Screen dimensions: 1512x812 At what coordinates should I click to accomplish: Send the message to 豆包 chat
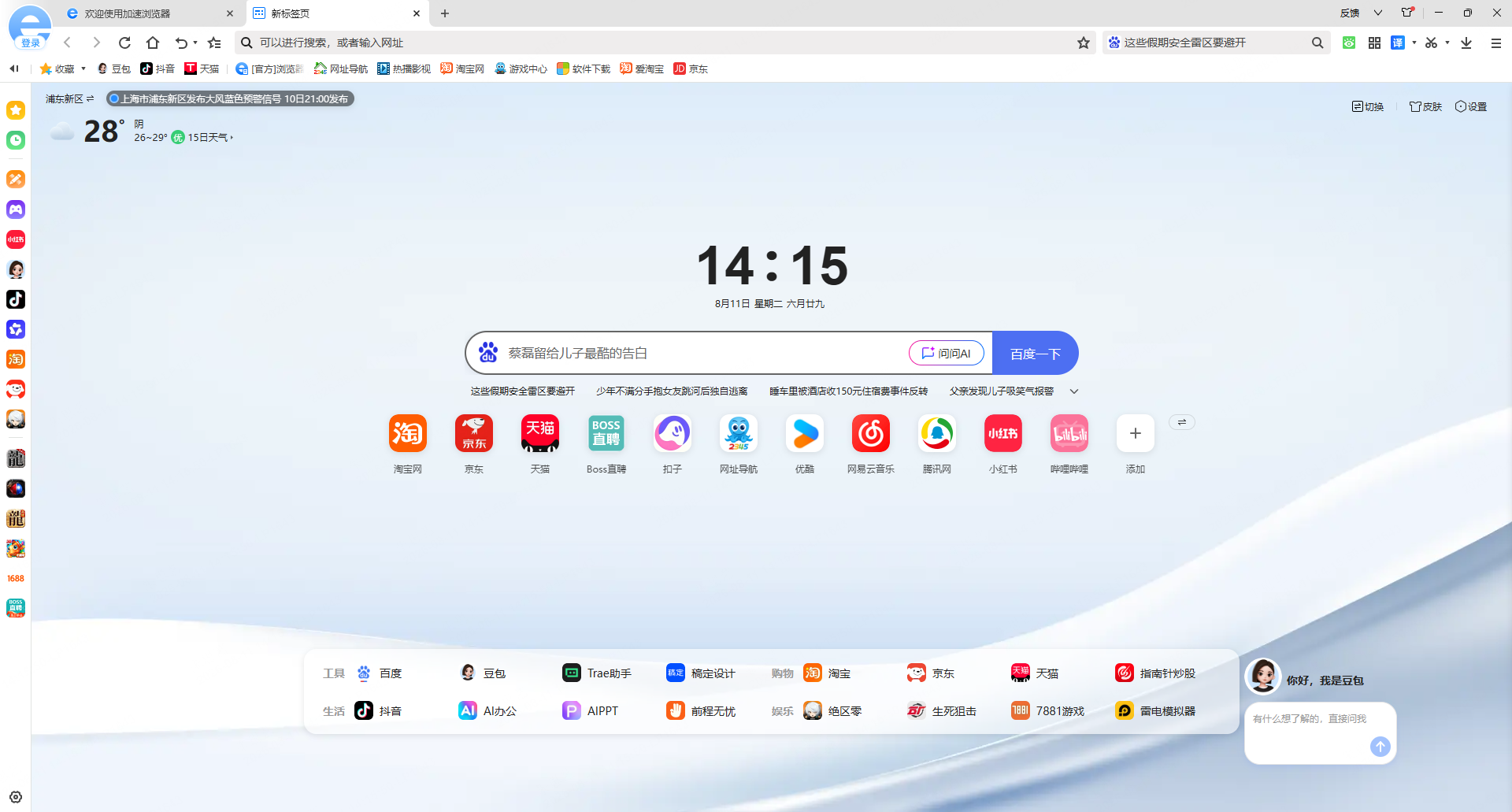point(1380,746)
